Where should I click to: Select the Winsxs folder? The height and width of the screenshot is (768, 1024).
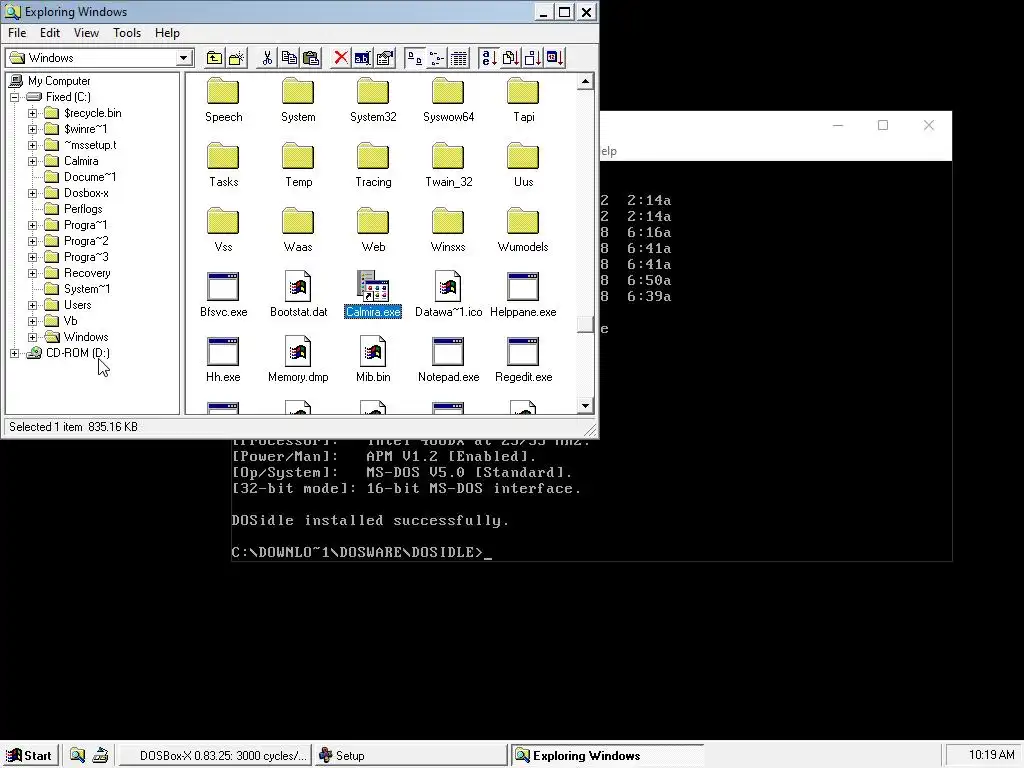click(449, 230)
